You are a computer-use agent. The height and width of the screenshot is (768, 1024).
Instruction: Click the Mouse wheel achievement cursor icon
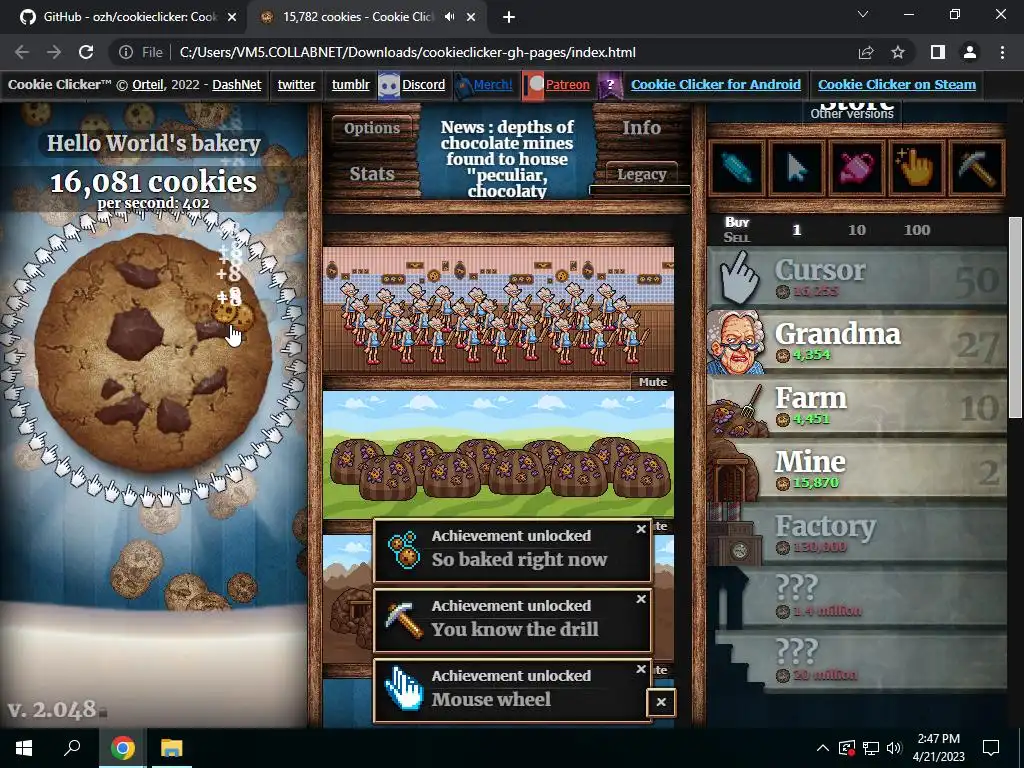pos(404,690)
